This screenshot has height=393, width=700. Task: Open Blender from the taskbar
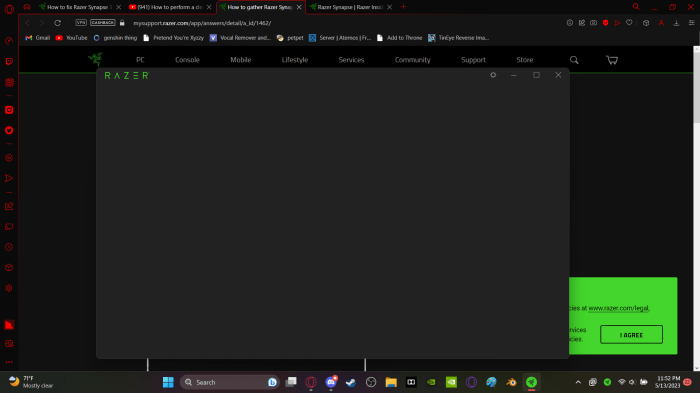tap(511, 382)
